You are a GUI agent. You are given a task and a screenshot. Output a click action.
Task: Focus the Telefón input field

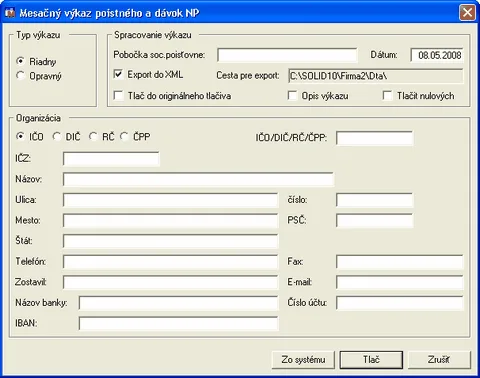click(170, 262)
